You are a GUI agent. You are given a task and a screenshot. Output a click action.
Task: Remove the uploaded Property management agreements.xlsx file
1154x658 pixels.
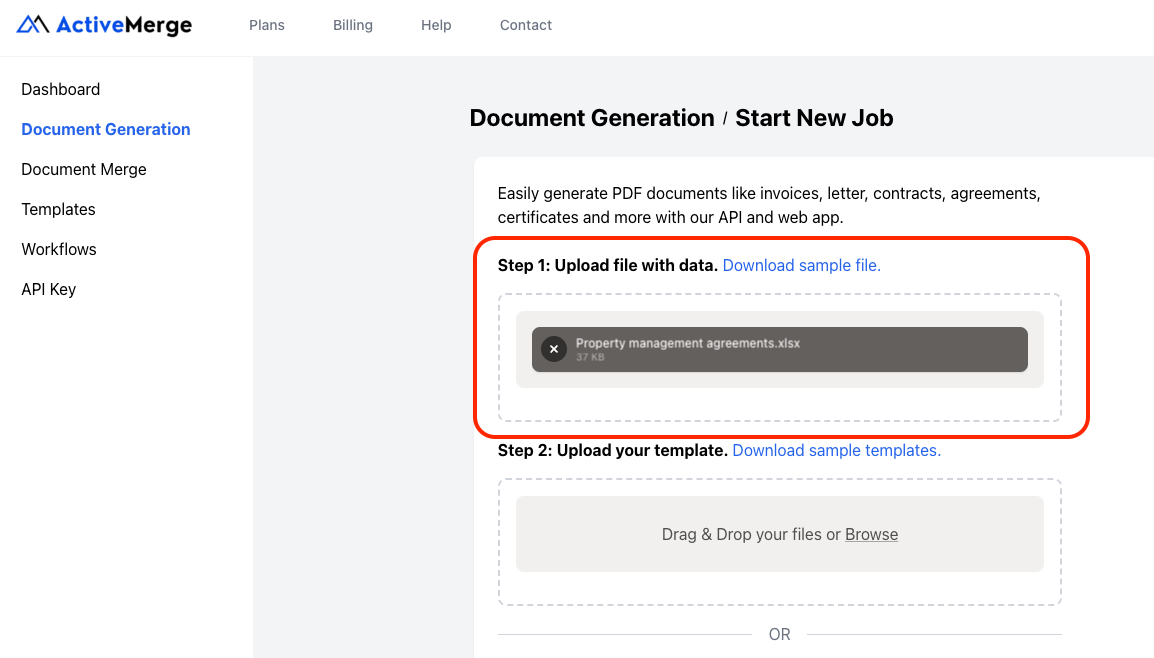[553, 349]
